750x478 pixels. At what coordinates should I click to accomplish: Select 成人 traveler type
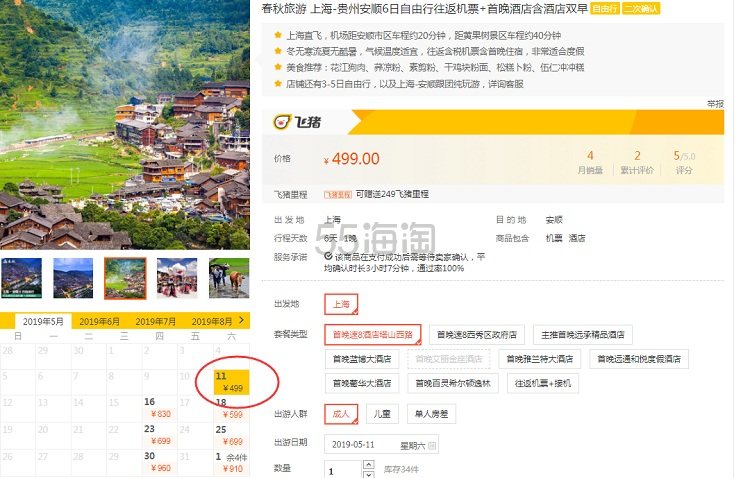pos(341,414)
